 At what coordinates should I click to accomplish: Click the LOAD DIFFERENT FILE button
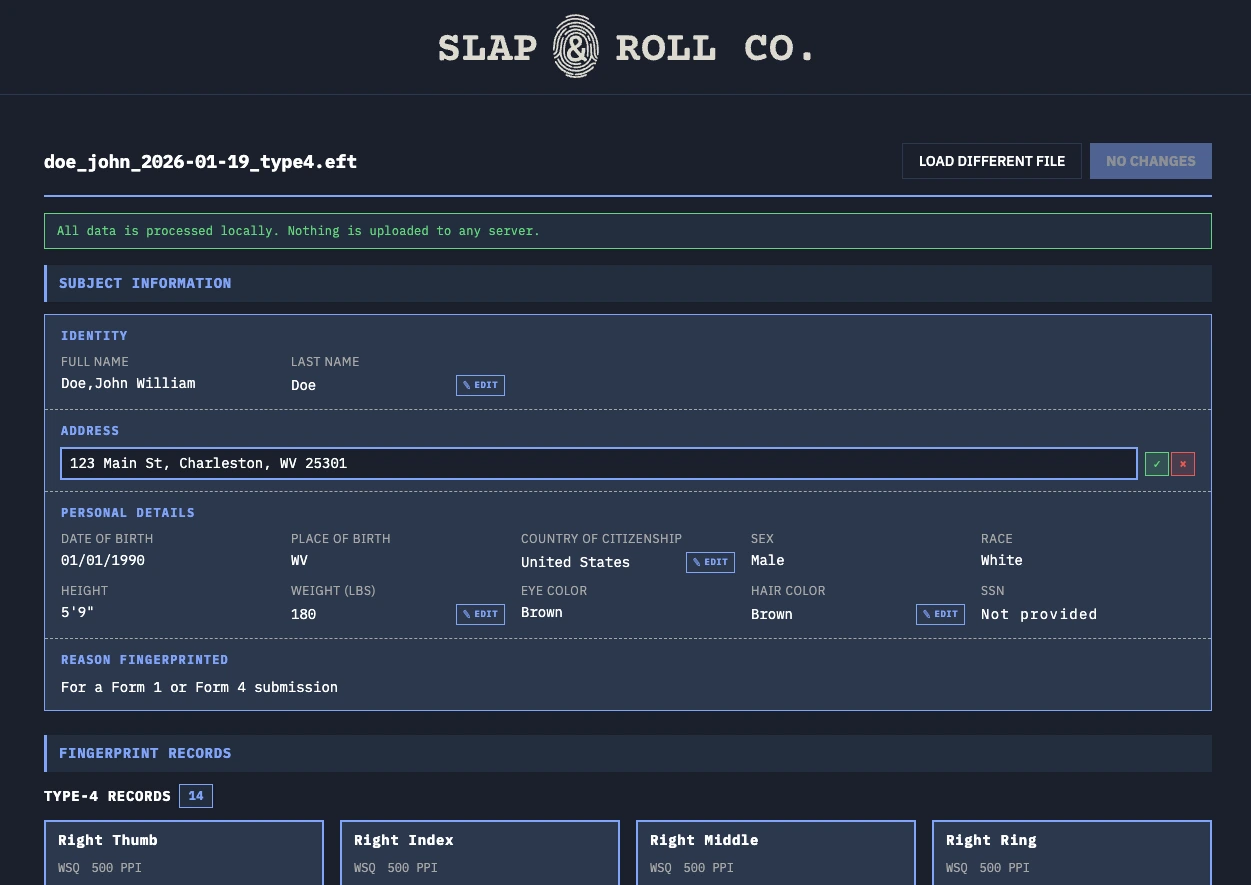pyautogui.click(x=991, y=161)
